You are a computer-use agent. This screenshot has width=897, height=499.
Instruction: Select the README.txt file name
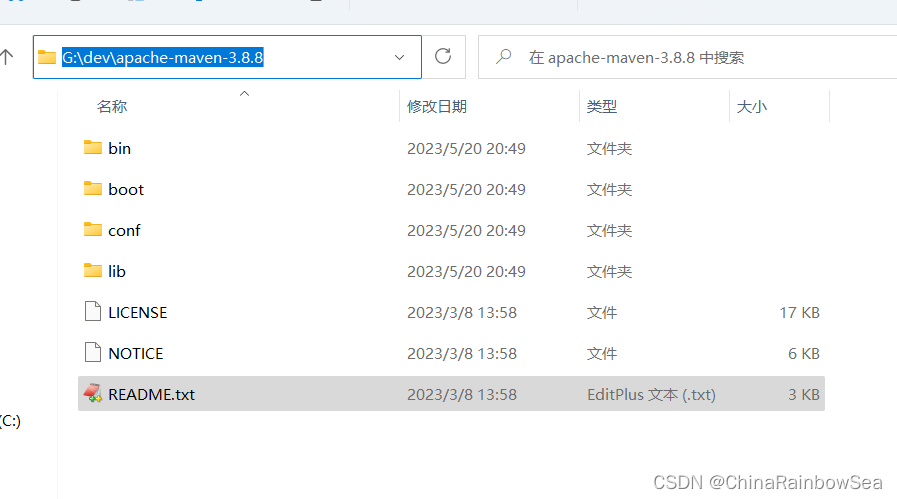152,394
